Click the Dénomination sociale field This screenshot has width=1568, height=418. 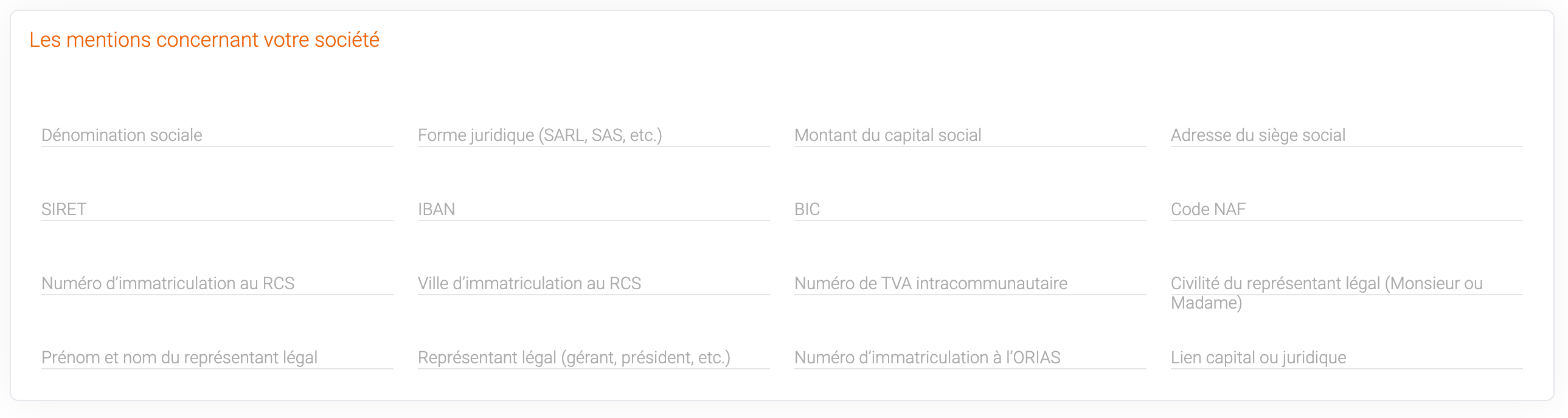coord(217,135)
